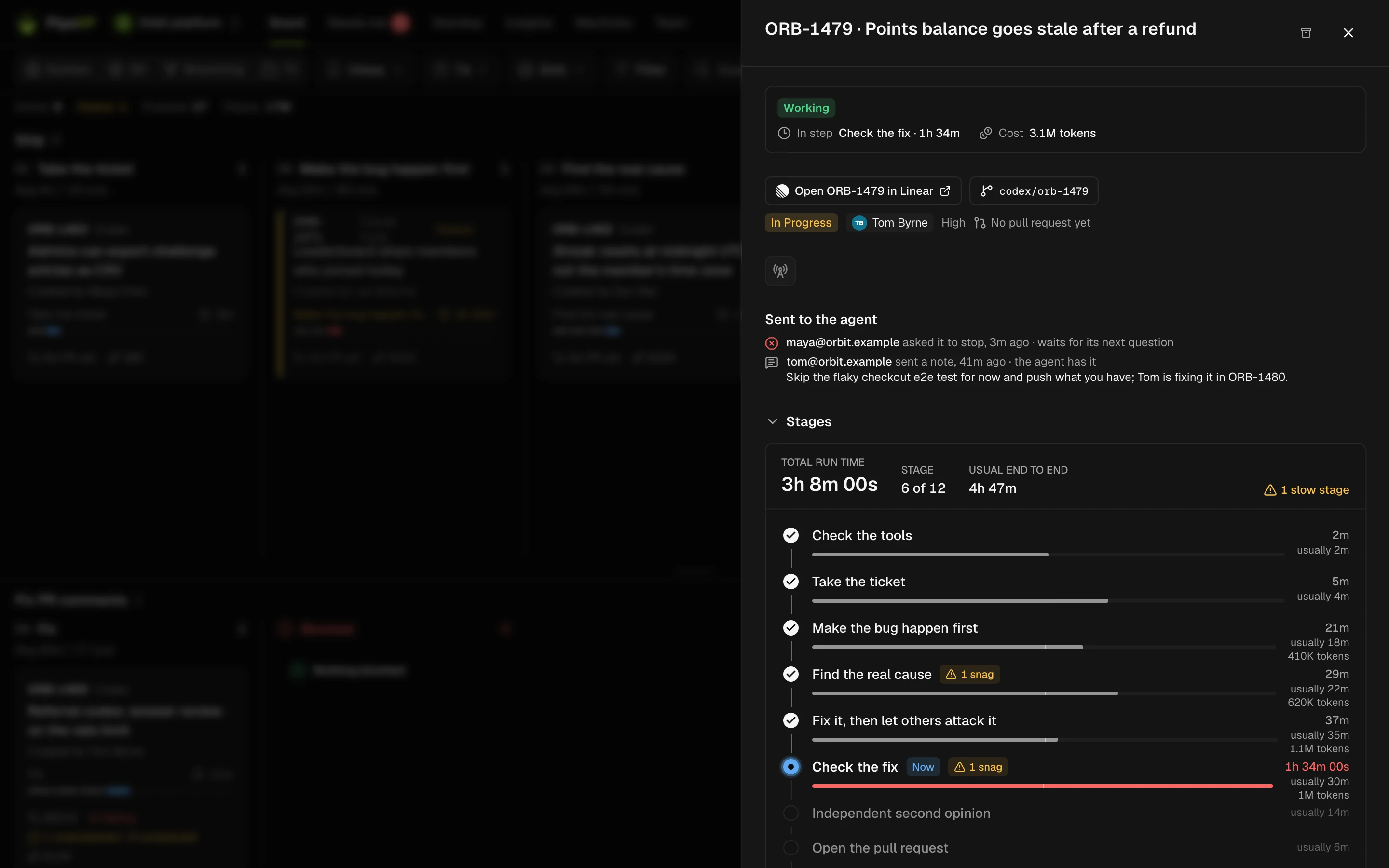Click the progress bar under Take the ticket
Viewport: 1389px width, 868px height.
coord(1048,601)
